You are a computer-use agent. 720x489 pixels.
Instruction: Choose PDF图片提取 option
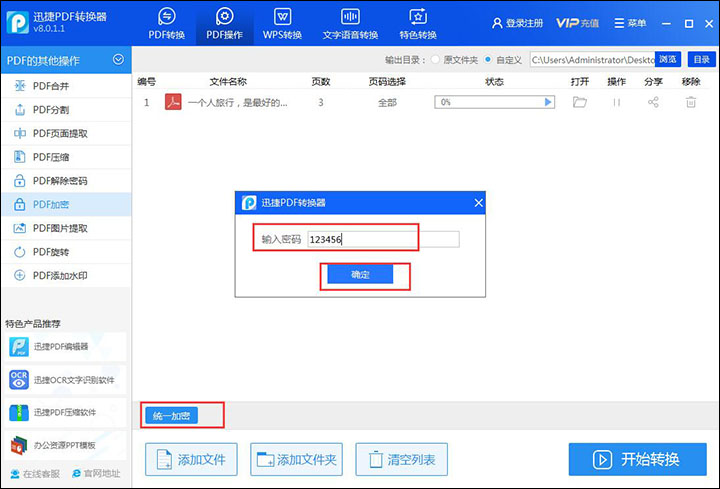tap(66, 228)
